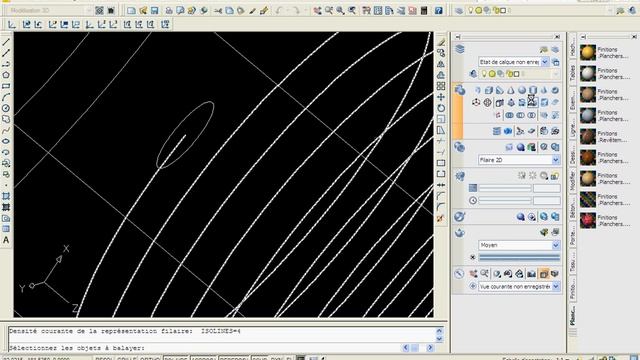Select the Circle tool
The image size is (640, 360).
click(x=6, y=108)
